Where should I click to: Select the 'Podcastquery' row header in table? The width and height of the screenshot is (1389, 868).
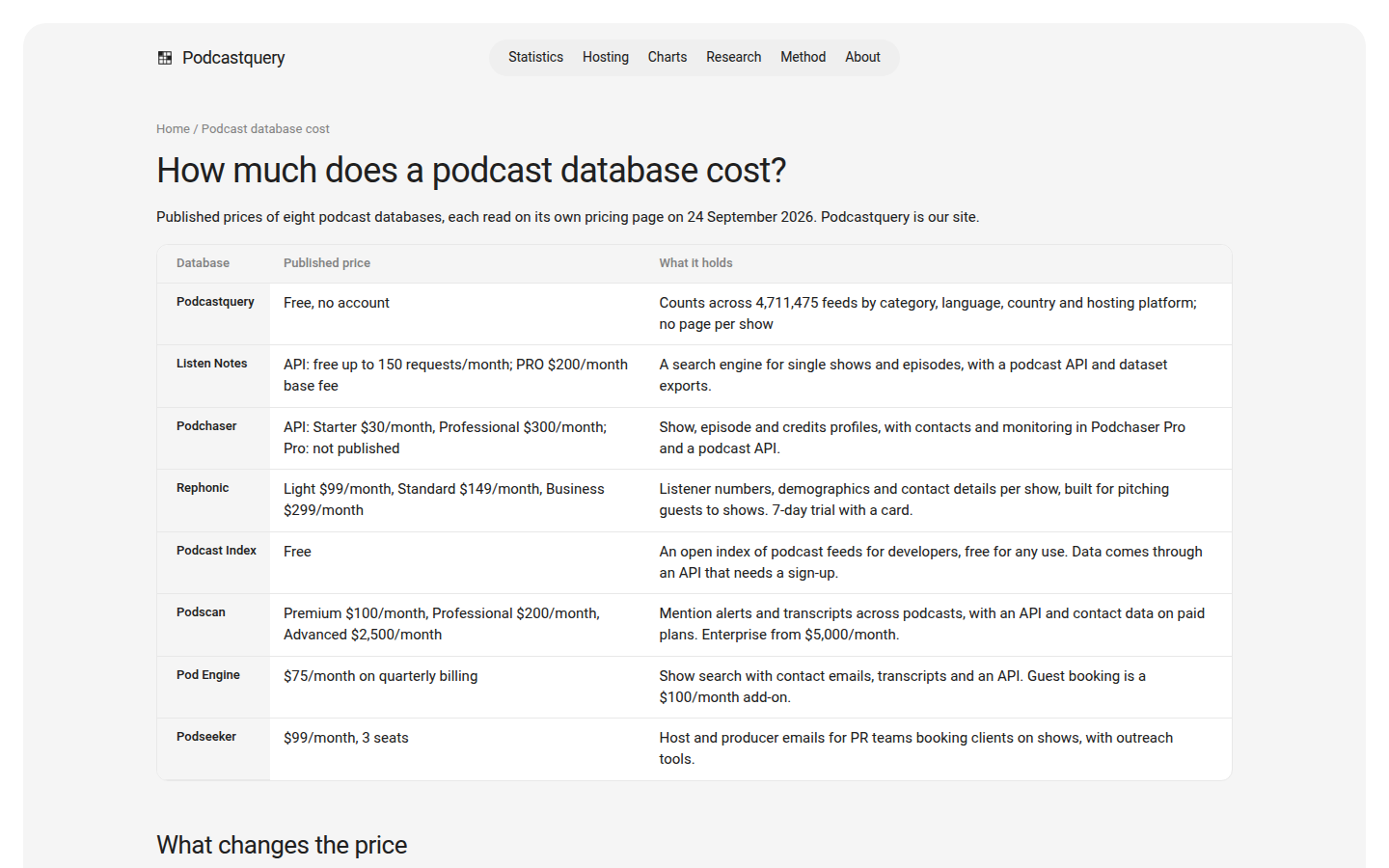coord(213,313)
